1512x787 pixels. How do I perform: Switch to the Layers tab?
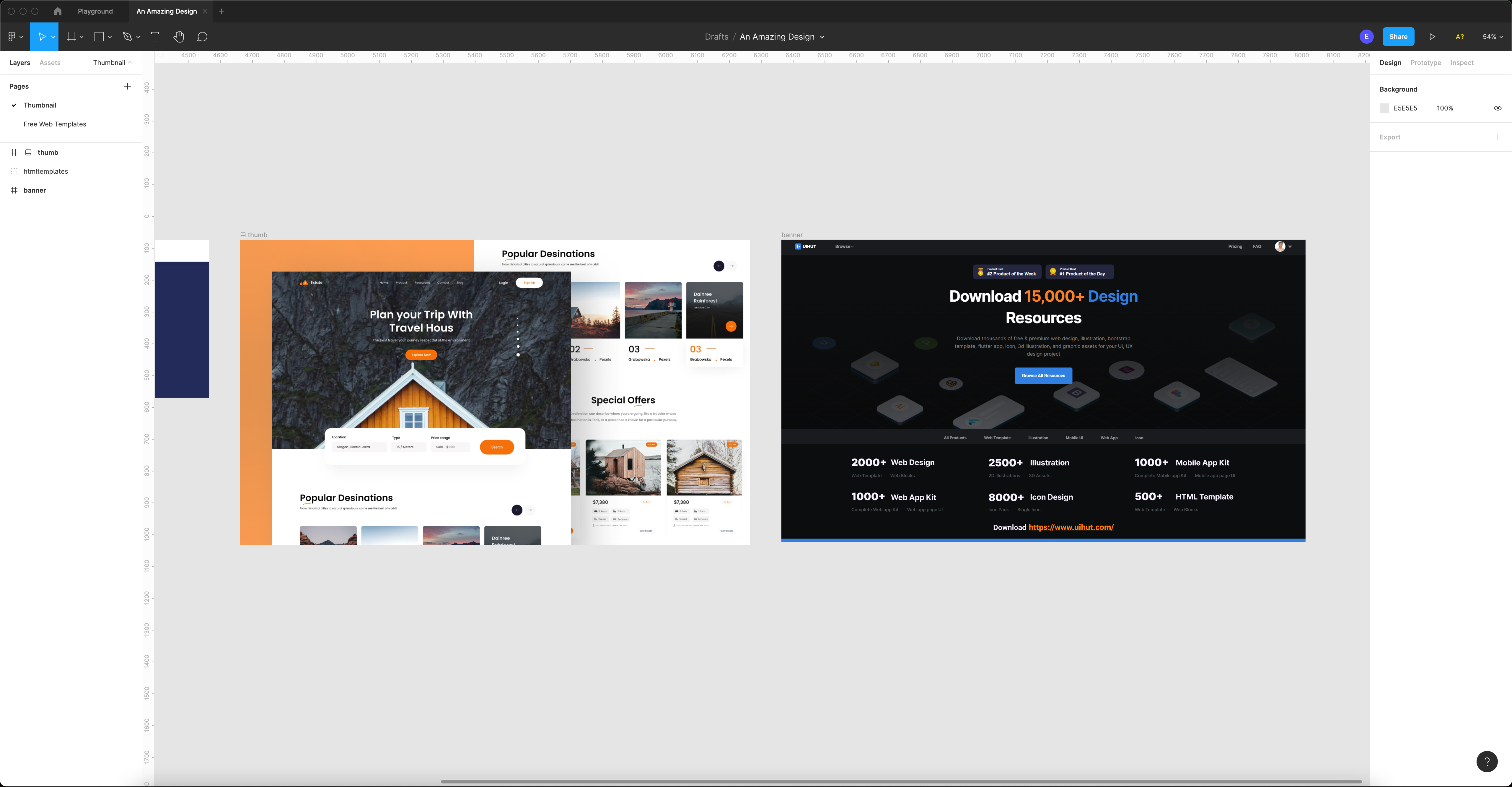point(19,63)
